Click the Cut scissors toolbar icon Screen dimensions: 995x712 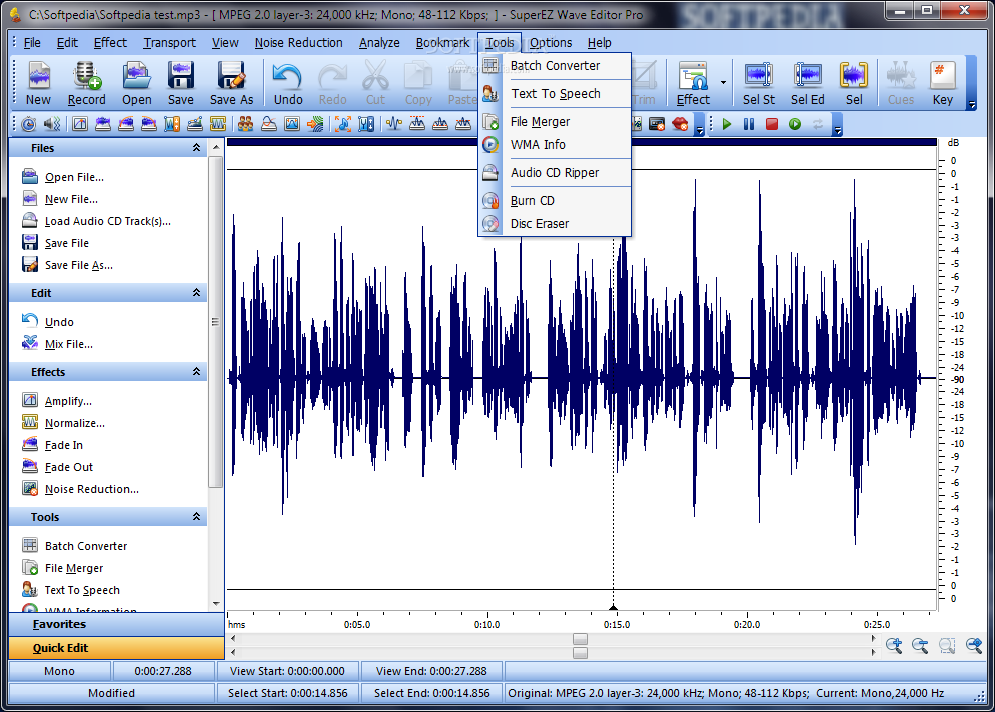point(375,83)
